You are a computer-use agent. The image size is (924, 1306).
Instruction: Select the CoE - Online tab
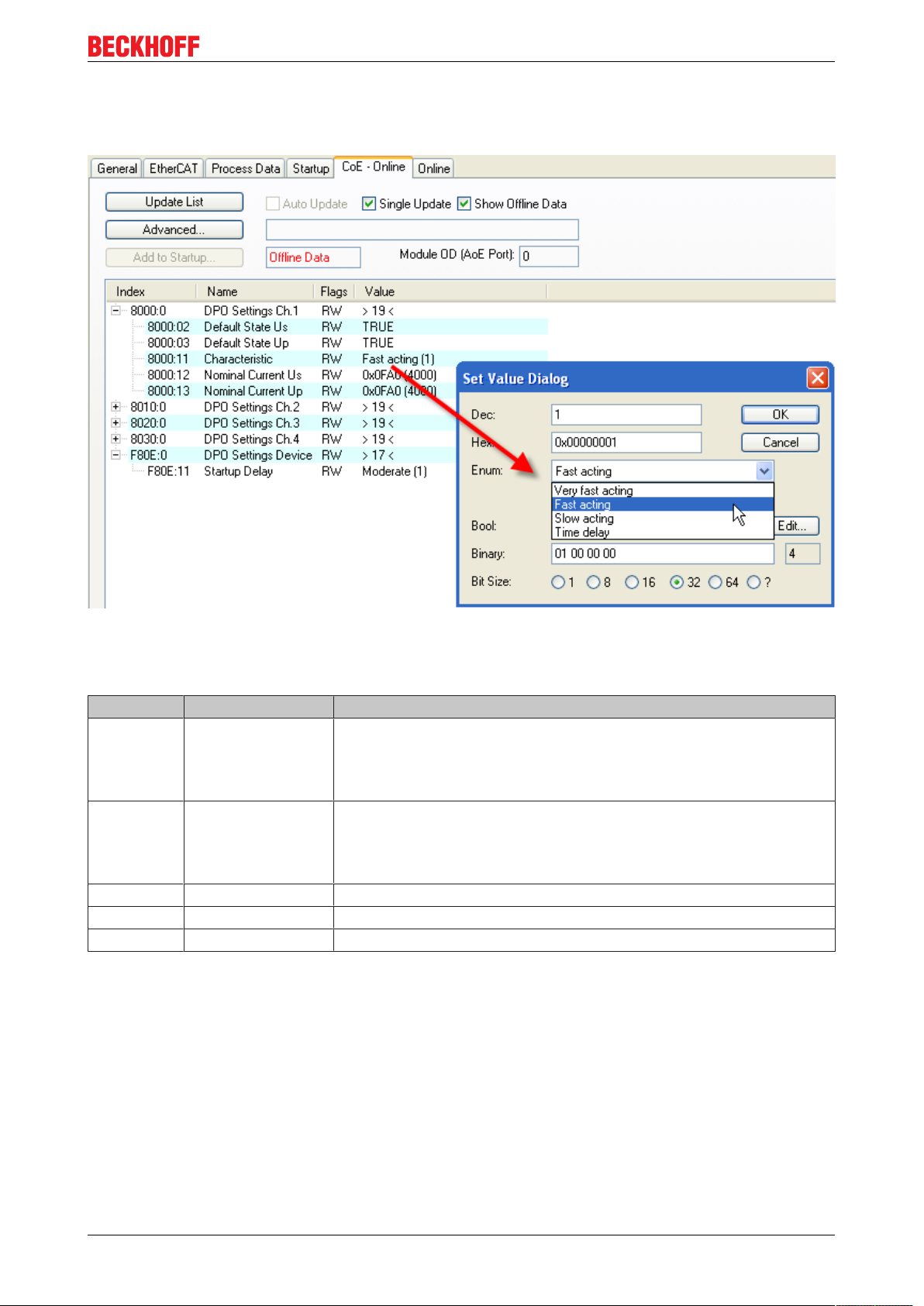click(x=373, y=167)
